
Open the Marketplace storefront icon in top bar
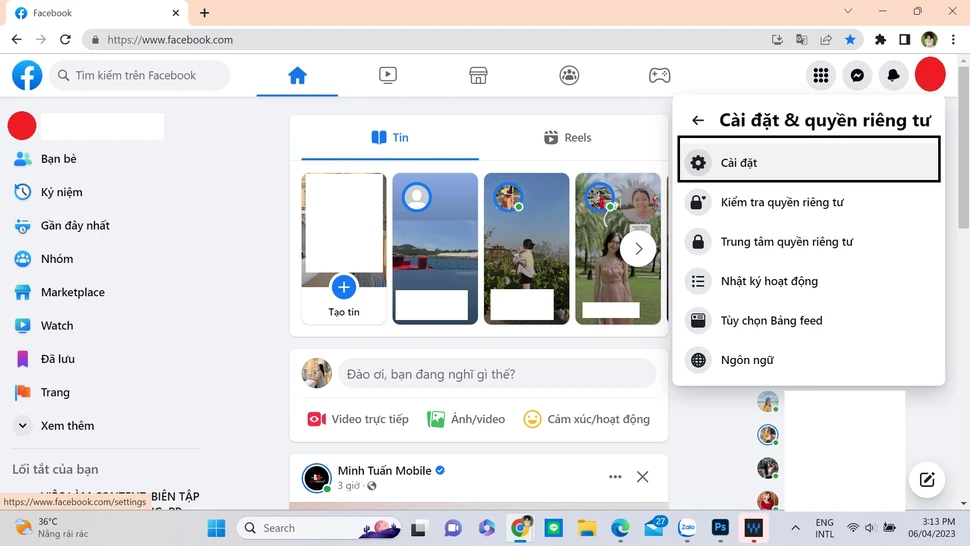pyautogui.click(x=478, y=75)
